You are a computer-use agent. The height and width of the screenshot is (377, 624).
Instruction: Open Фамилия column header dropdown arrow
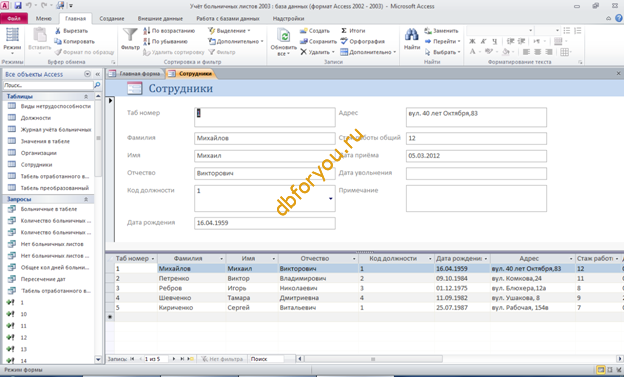click(x=222, y=259)
